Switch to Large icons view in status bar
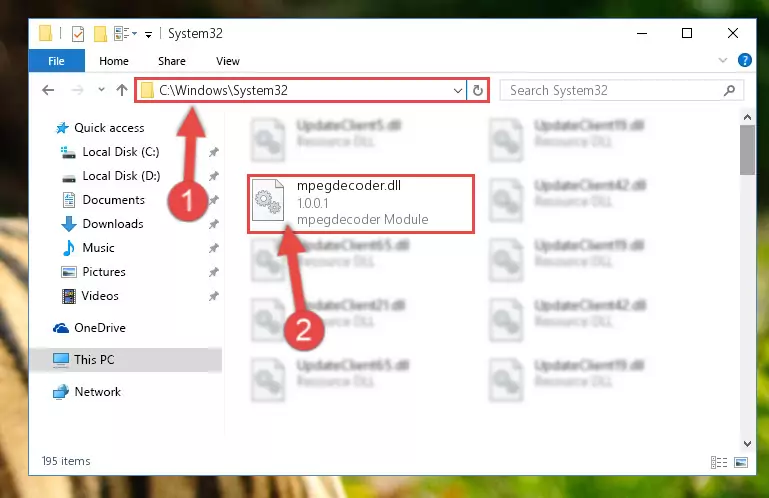This screenshot has height=498, width=769. point(741,462)
